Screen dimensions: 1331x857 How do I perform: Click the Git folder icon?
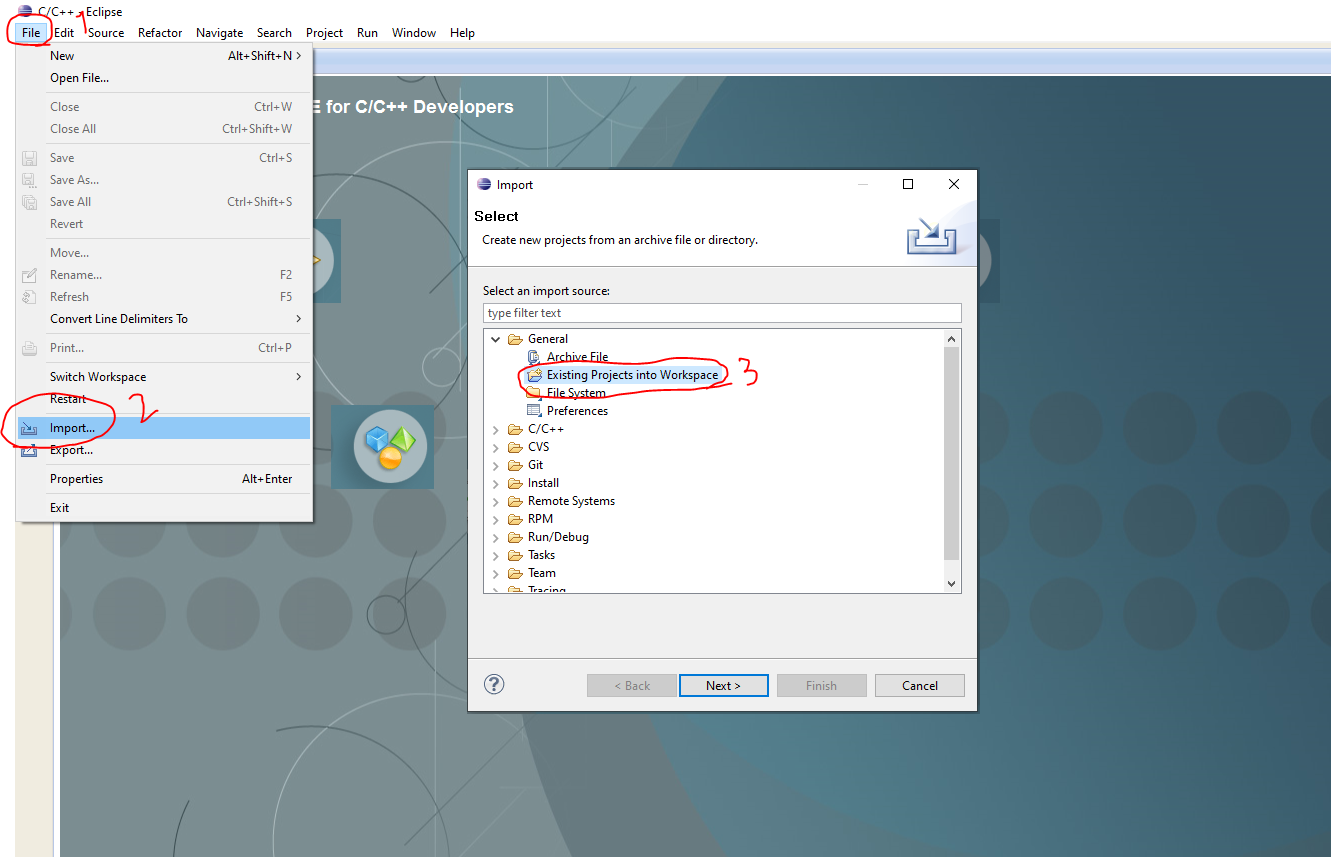click(x=515, y=465)
